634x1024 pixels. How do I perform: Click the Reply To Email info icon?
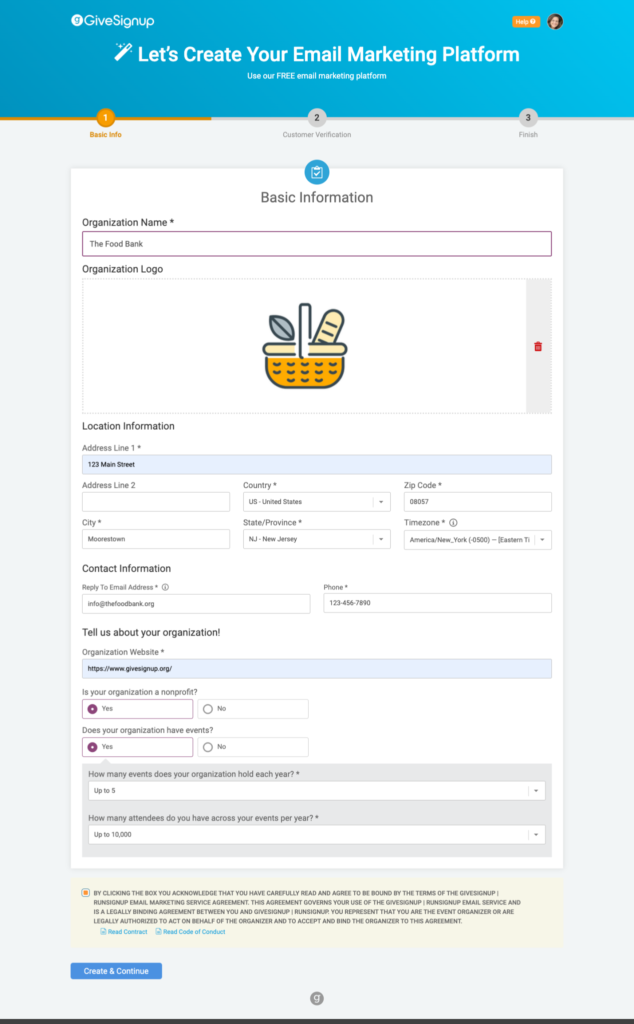point(165,587)
